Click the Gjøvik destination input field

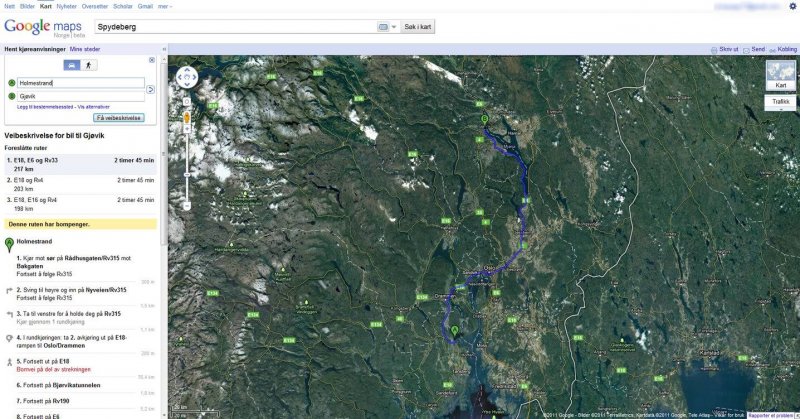coord(80,96)
